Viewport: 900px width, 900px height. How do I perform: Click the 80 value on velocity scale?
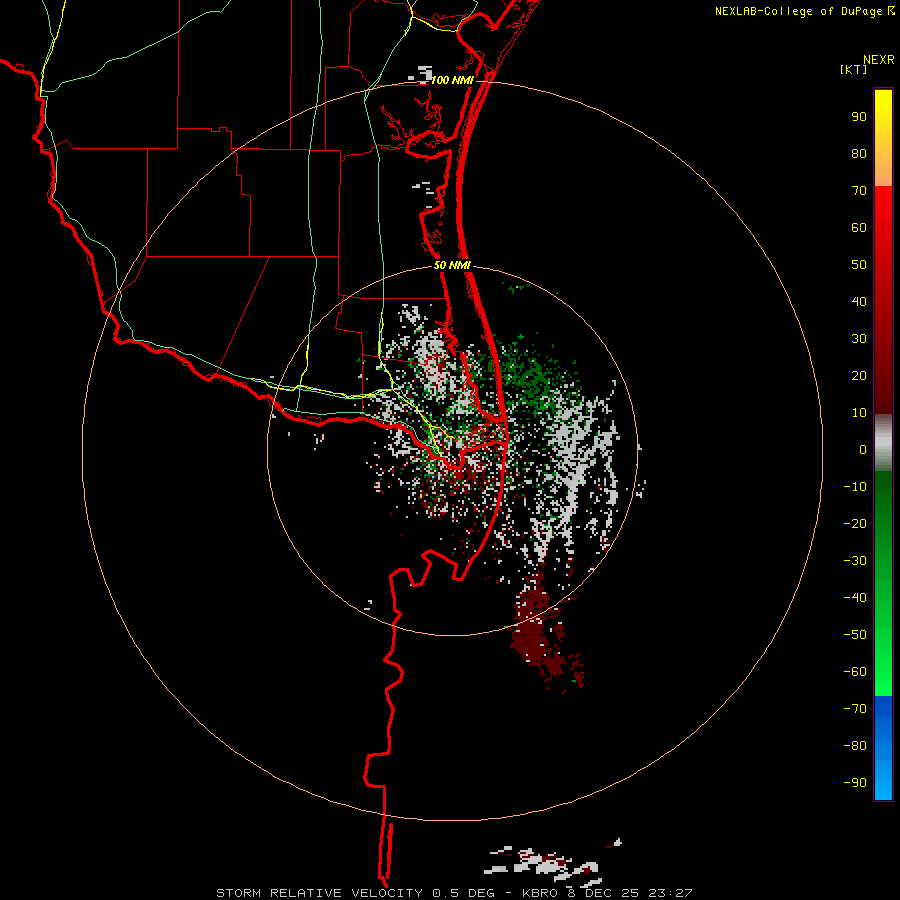859,153
